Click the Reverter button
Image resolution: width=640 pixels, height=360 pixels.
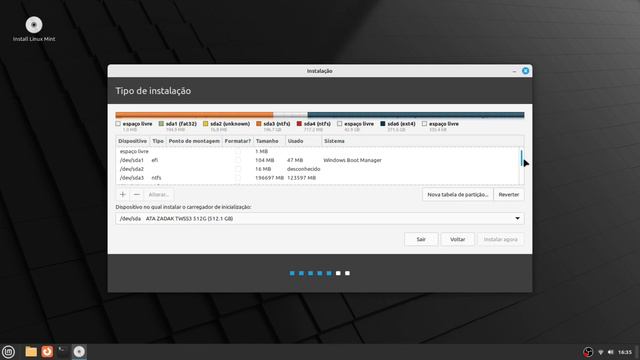click(x=509, y=195)
